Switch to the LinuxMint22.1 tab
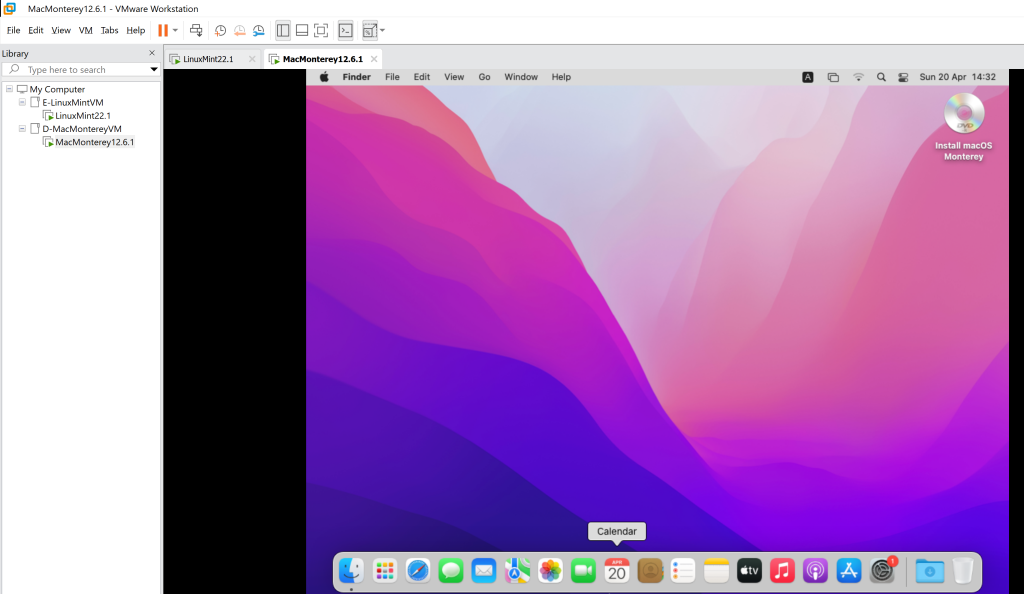 click(208, 59)
